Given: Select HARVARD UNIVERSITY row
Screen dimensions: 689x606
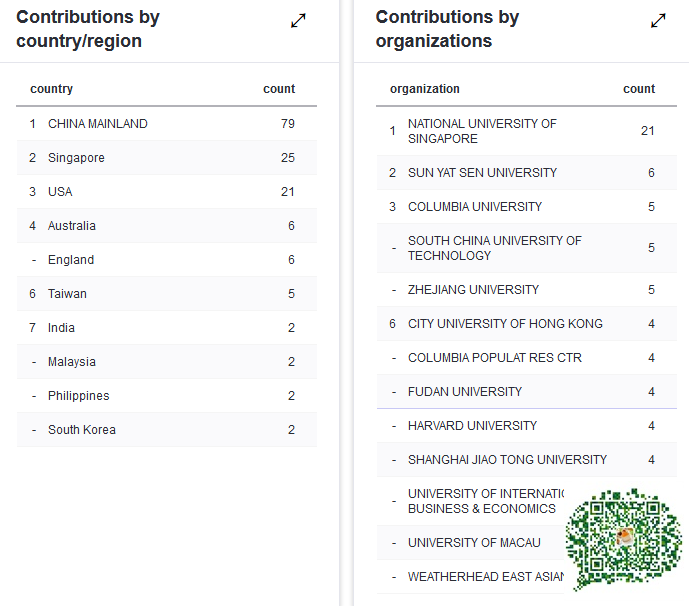Looking at the screenshot, I should click(526, 426).
